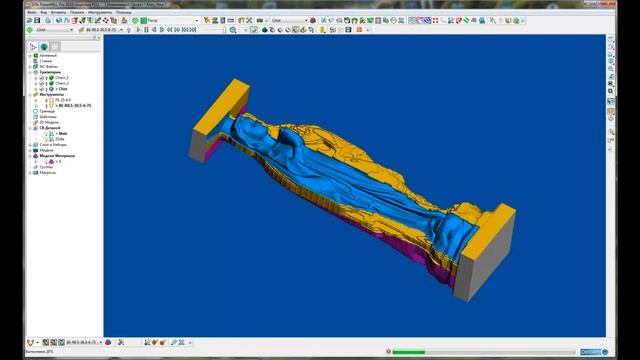The image size is (640, 360).
Task: Open the Файл menu
Action: coord(31,13)
